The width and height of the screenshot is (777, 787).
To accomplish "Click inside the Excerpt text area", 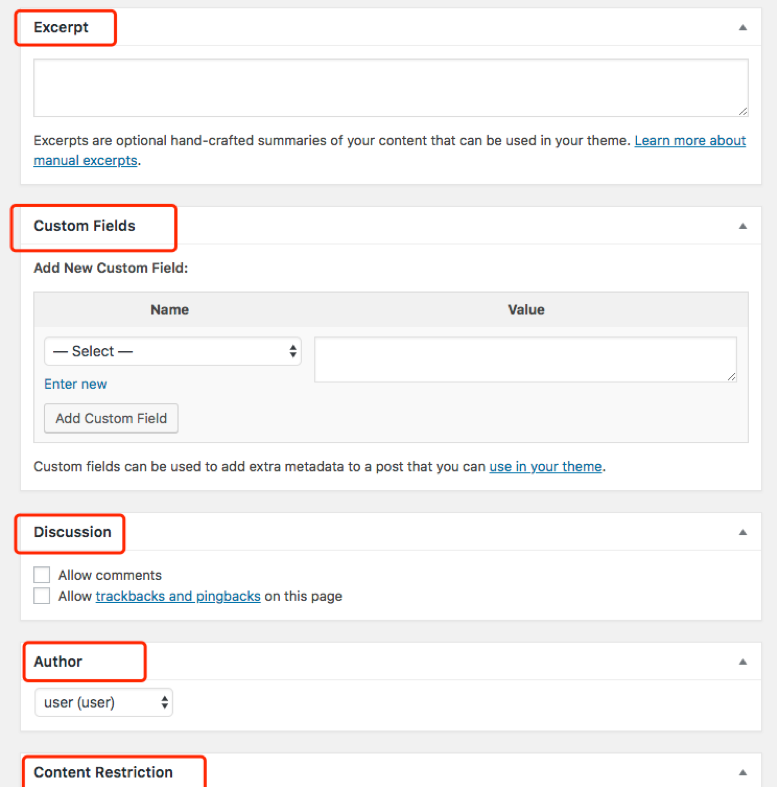I will (x=390, y=88).
